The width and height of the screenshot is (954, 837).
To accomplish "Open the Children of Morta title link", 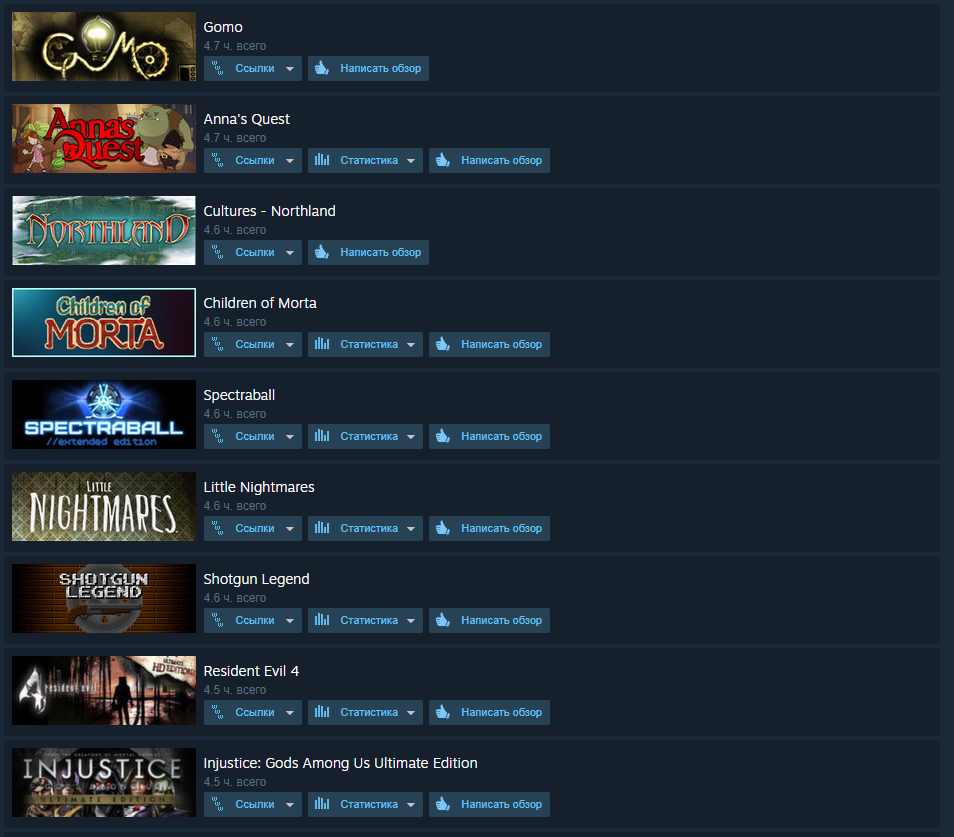I will tap(260, 303).
